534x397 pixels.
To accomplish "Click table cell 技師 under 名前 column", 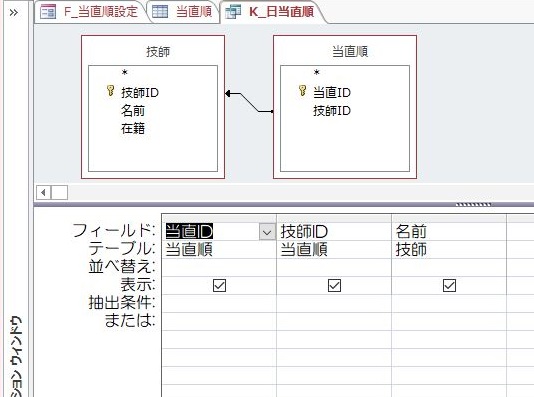I will coord(449,250).
